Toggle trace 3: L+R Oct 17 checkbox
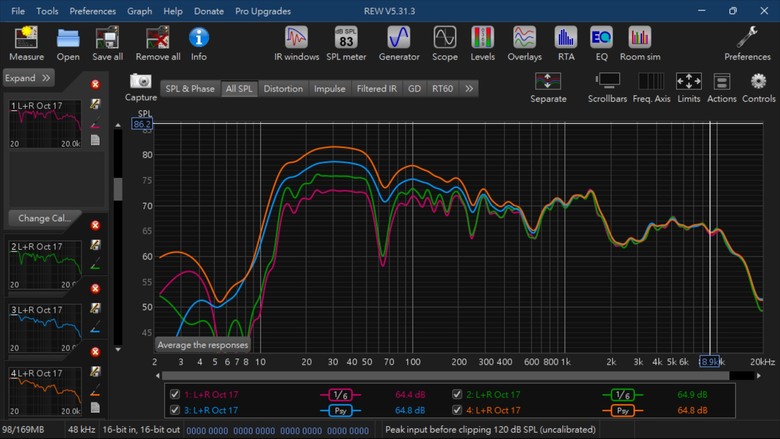 click(175, 410)
